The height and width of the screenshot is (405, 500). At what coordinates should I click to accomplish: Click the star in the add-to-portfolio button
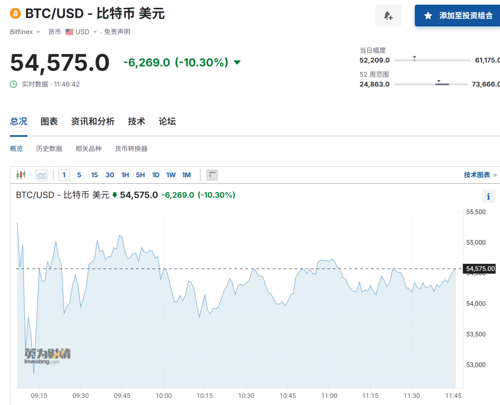[428, 16]
